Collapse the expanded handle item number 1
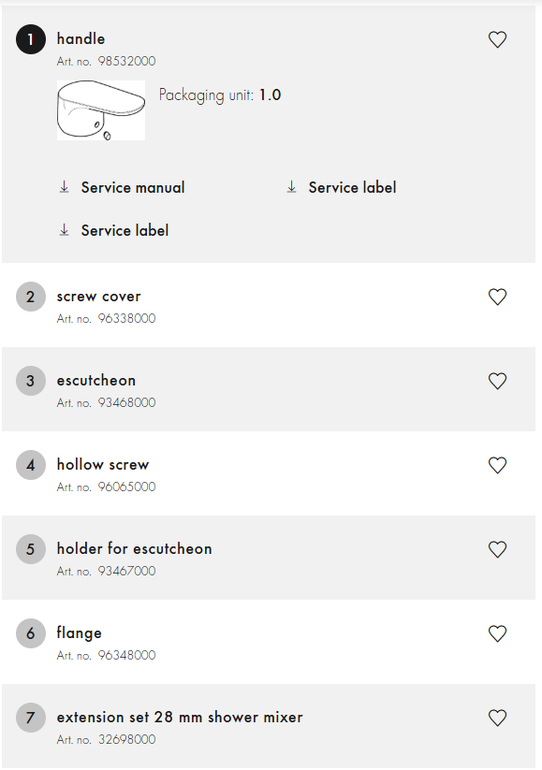Image resolution: width=542 pixels, height=770 pixels. [269, 48]
